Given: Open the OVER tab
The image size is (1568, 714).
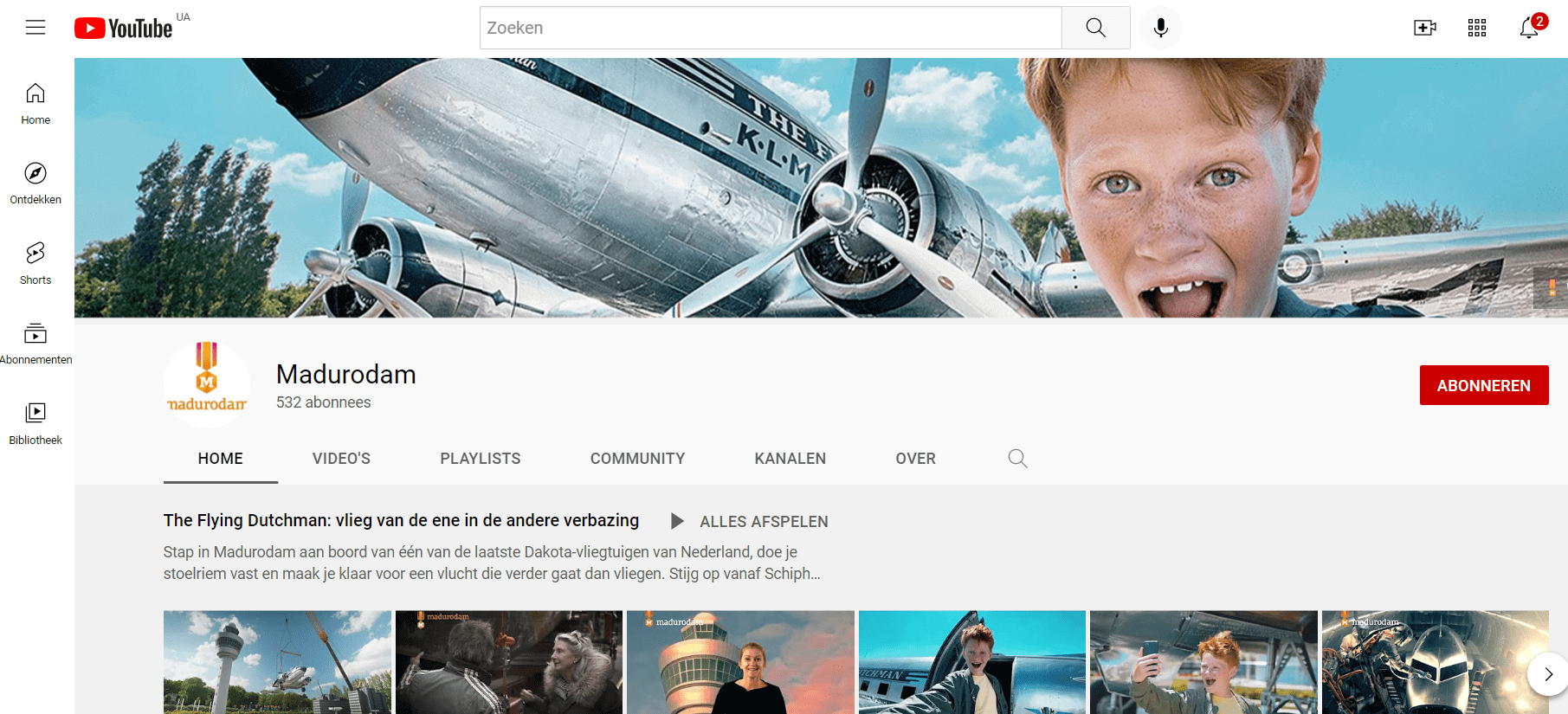Looking at the screenshot, I should pyautogui.click(x=916, y=459).
